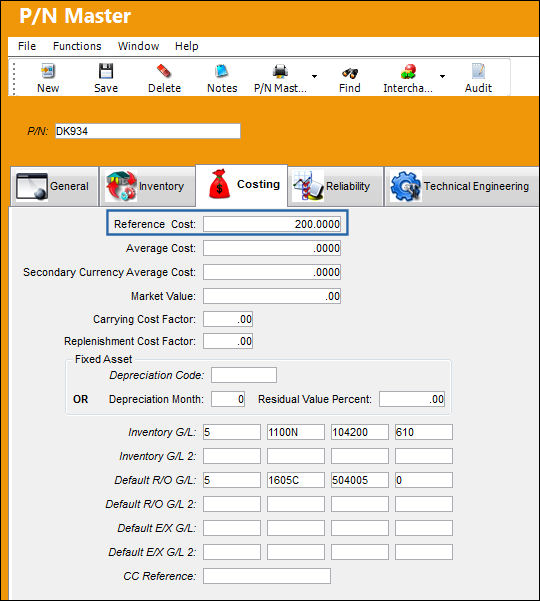
Task: Switch to the Reliability tab
Action: [x=335, y=186]
